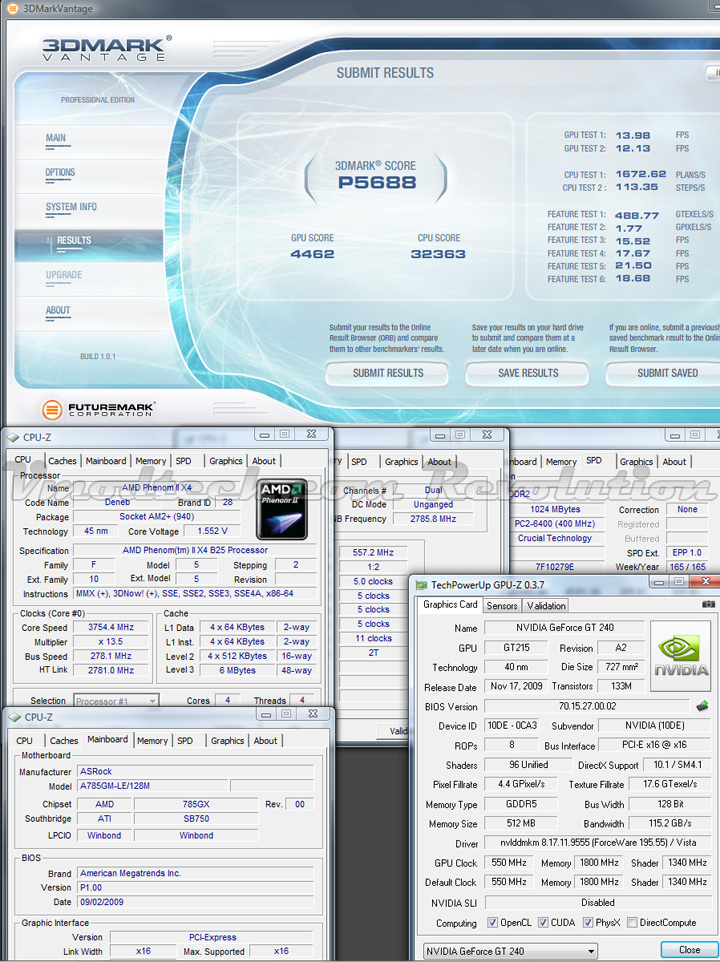Viewport: 720px width, 962px height.
Task: Select the Graphics Card tab in GPU-Z
Action: coord(450,604)
